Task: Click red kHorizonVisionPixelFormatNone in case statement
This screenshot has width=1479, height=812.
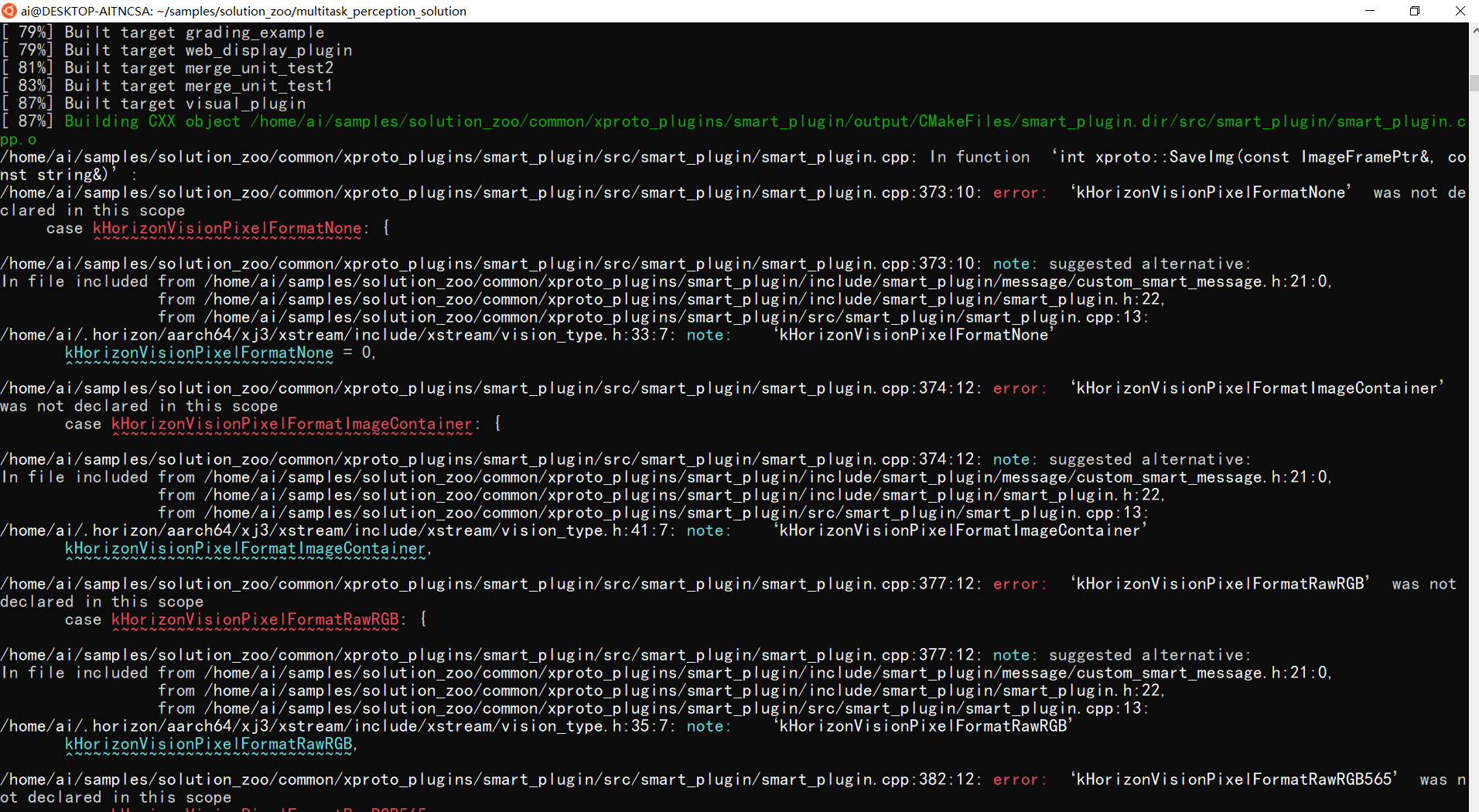Action: [x=227, y=229]
